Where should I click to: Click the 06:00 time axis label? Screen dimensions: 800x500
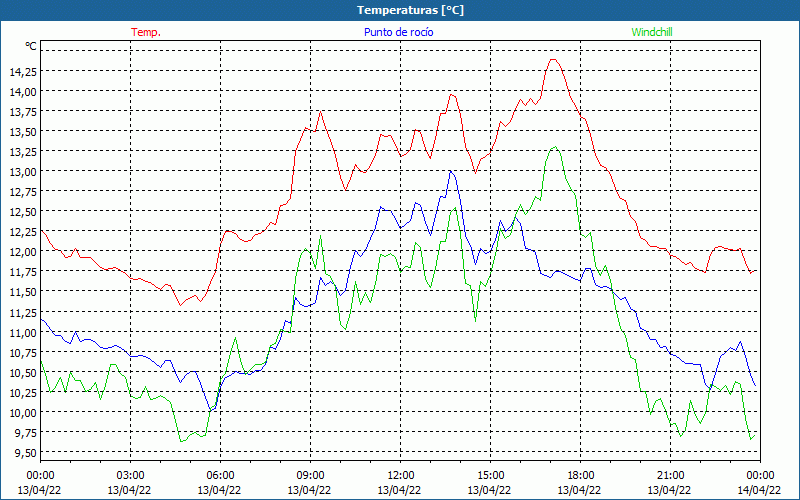coord(220,476)
